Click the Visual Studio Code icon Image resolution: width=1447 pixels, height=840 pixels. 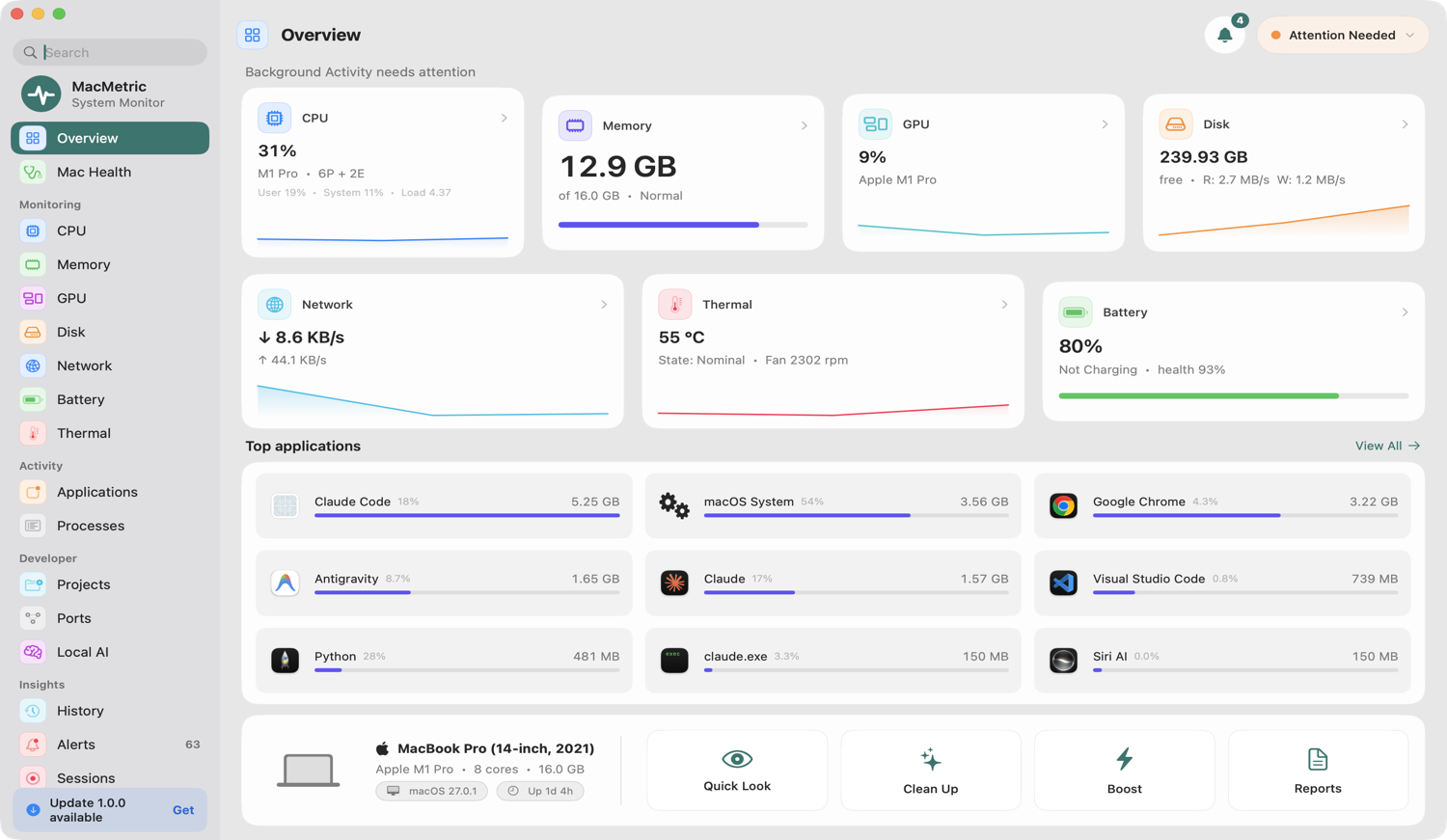[1063, 583]
